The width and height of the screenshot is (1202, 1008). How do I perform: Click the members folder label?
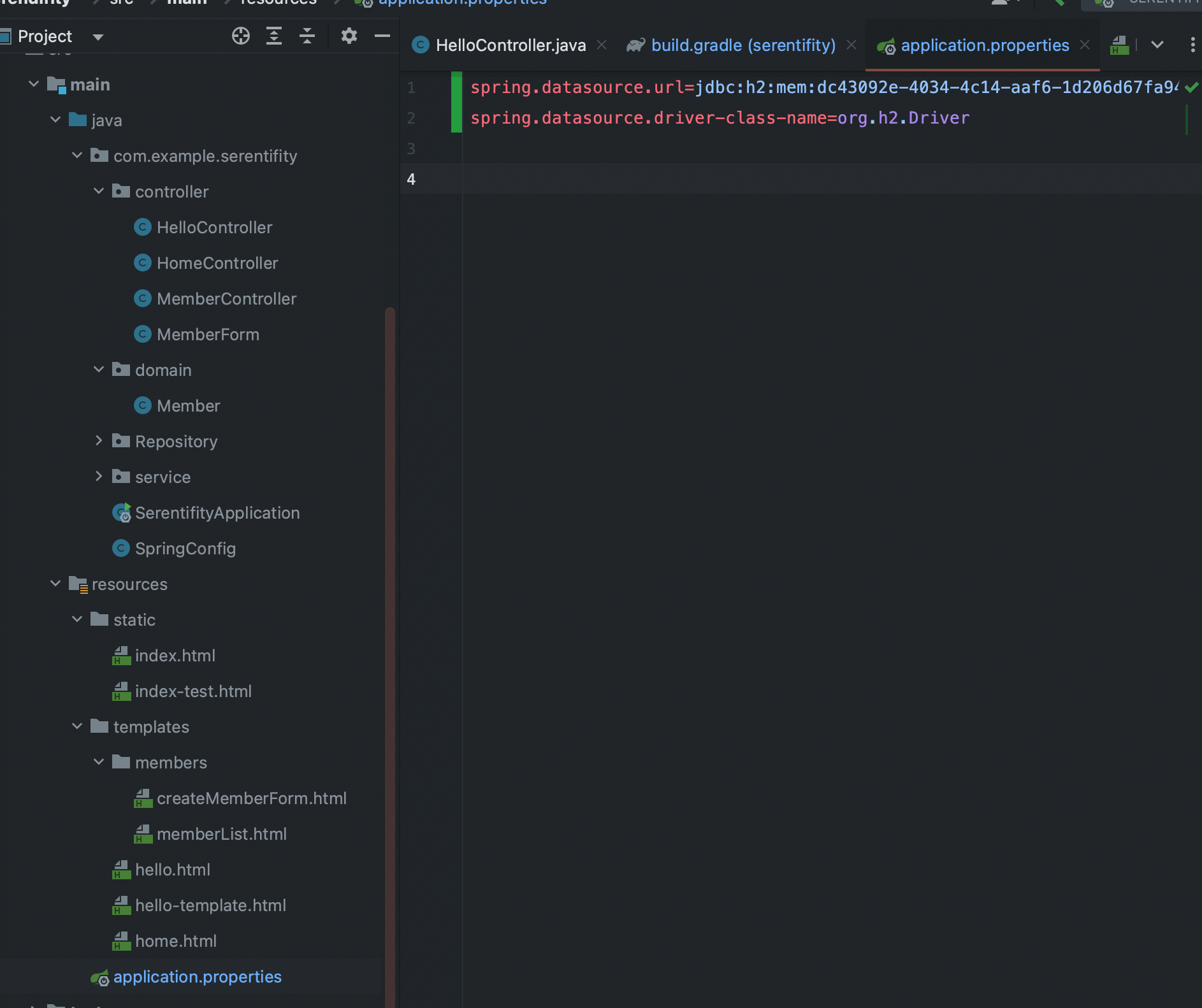[171, 763]
